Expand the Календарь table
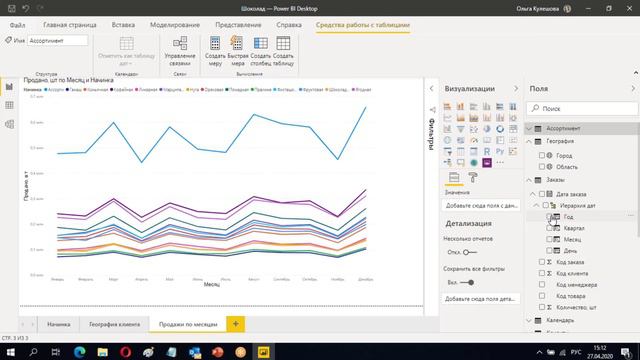Screen dimensions: 640x360 click(x=529, y=320)
